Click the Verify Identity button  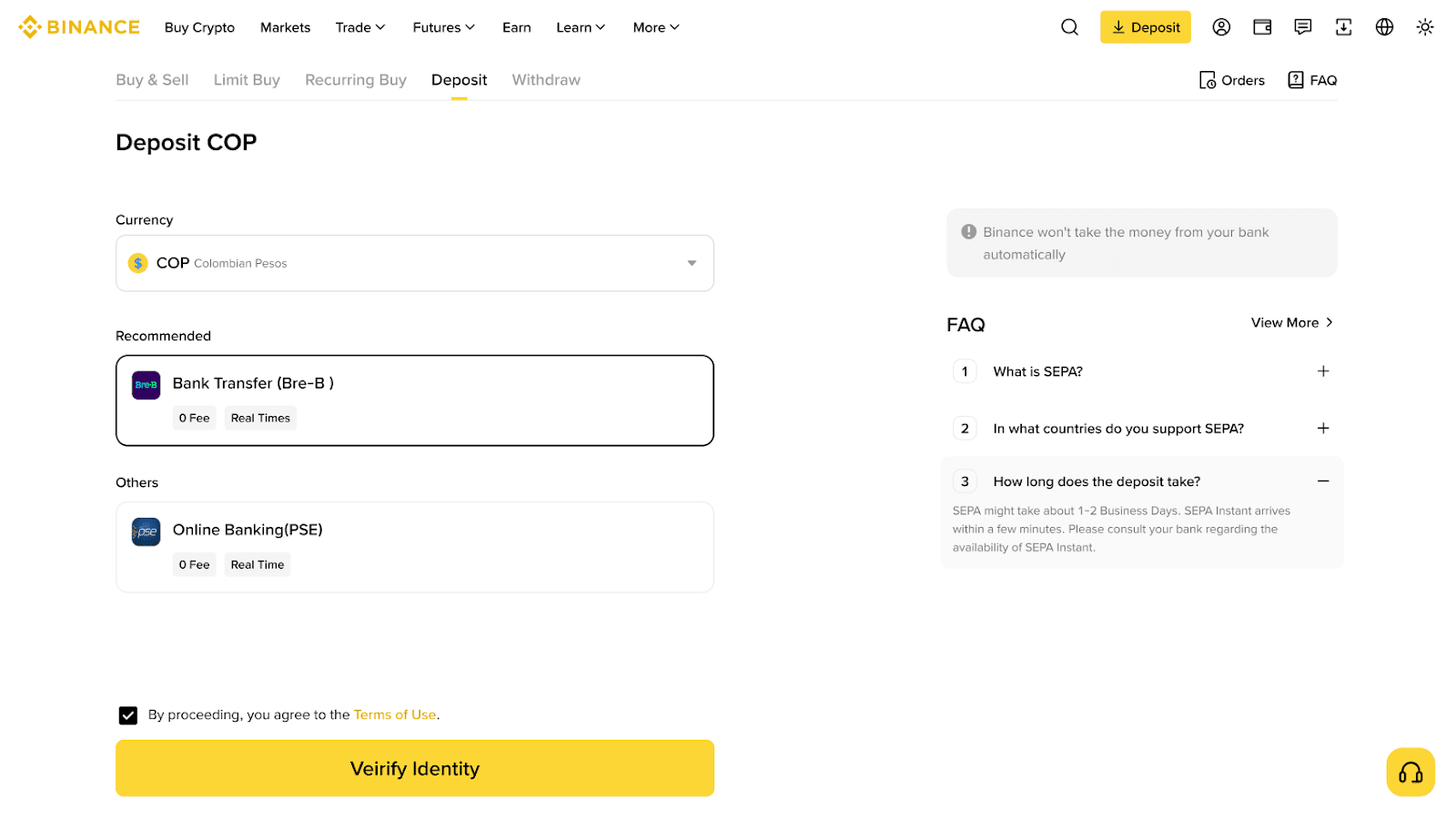(x=414, y=768)
